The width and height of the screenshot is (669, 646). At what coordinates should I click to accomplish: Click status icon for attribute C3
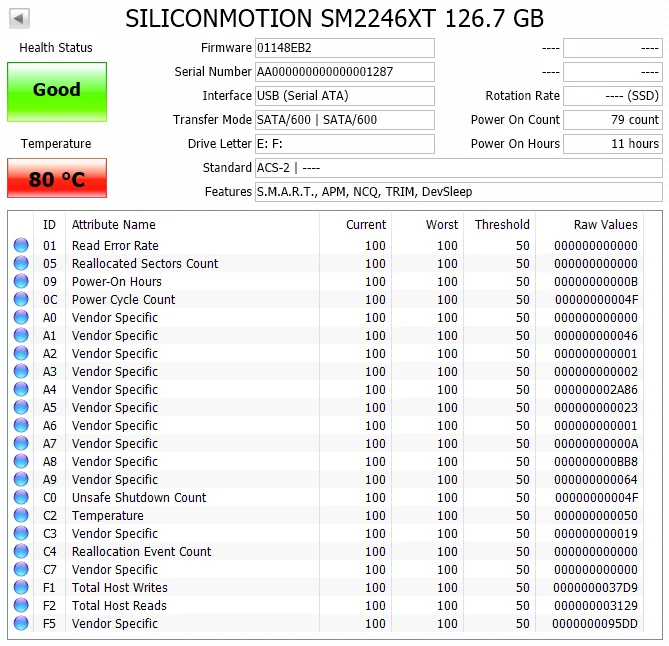21,533
